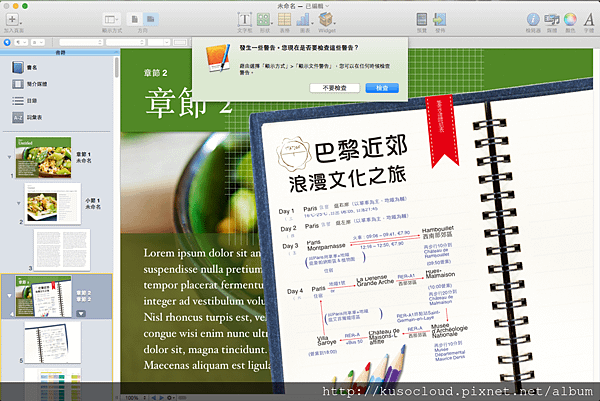Open the Inspector (檢閱器) icon
Viewport: 600px width, 401px height.
pos(533,19)
